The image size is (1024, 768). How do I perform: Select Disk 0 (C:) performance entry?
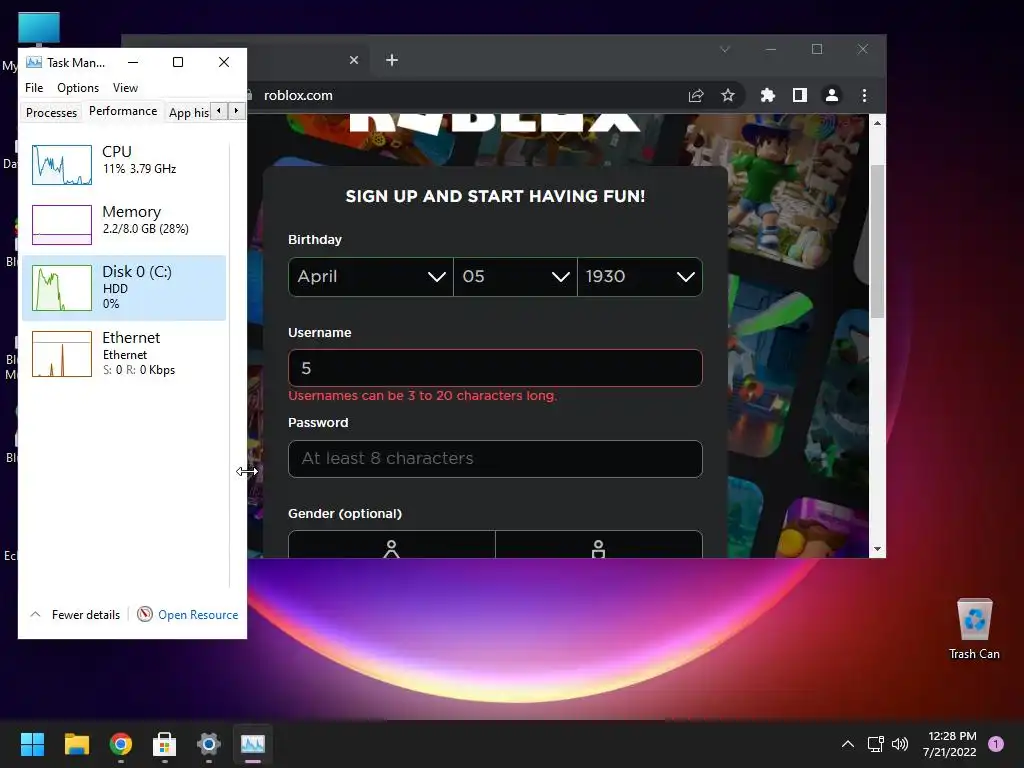tap(124, 288)
